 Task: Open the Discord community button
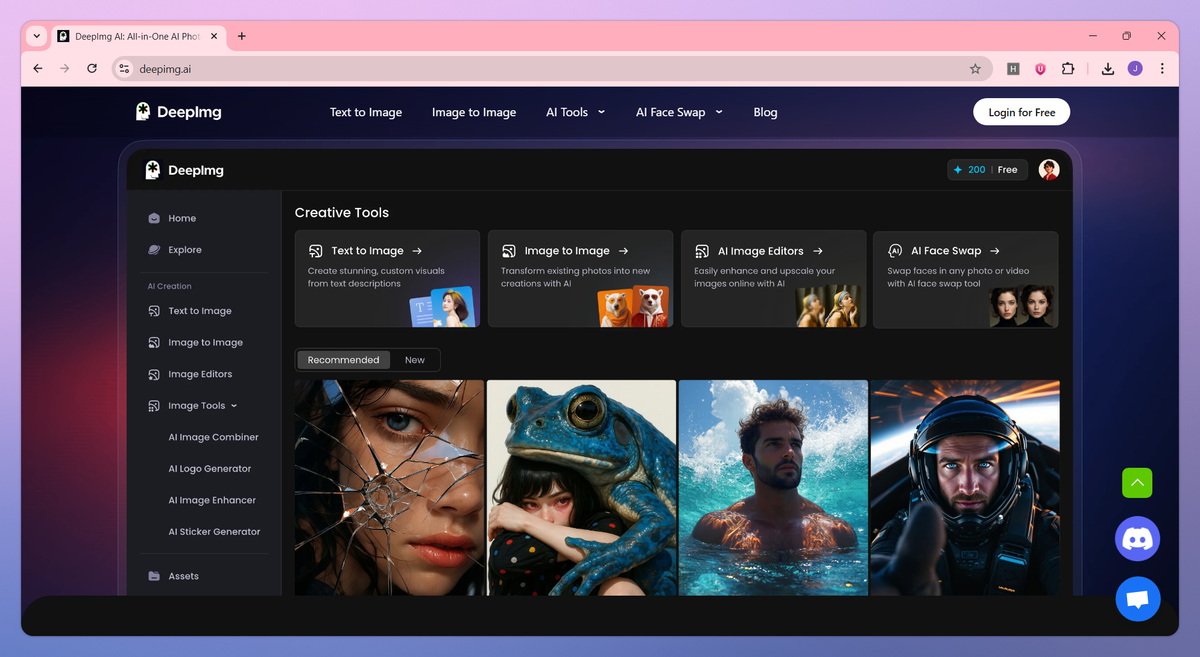(x=1137, y=539)
